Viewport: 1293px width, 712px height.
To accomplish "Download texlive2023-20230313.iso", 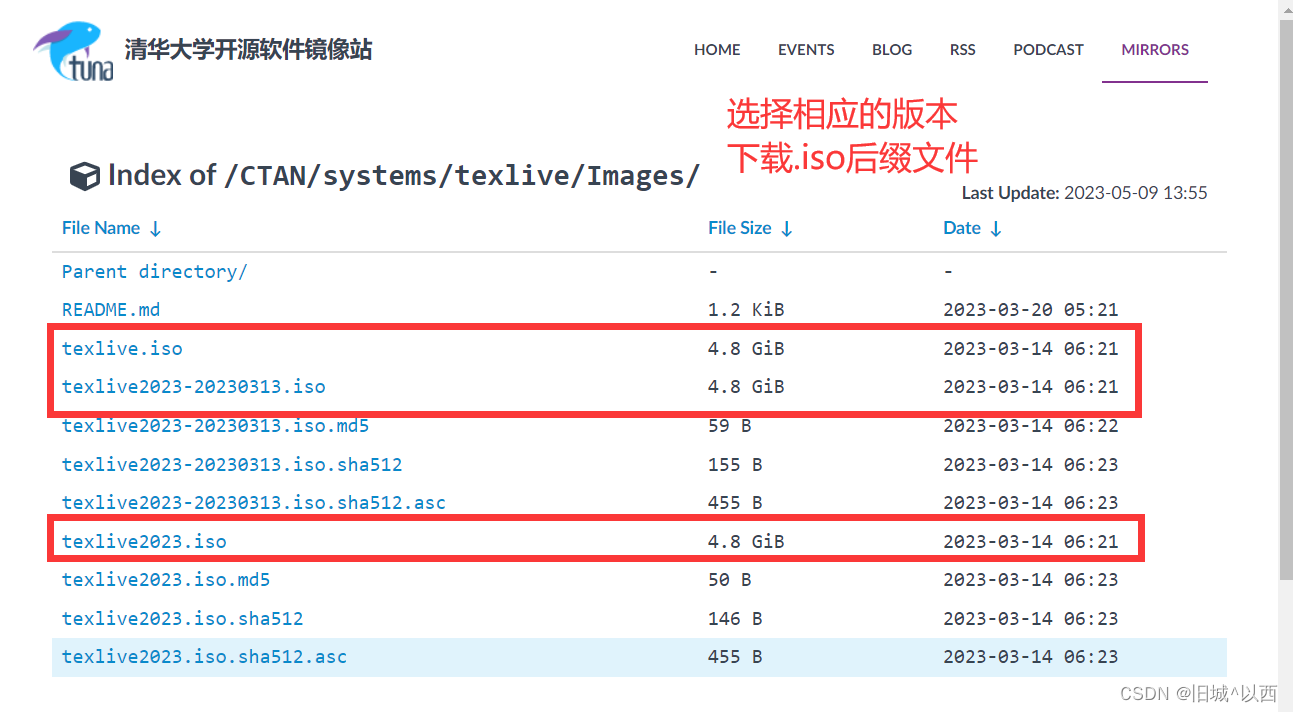I will [194, 386].
